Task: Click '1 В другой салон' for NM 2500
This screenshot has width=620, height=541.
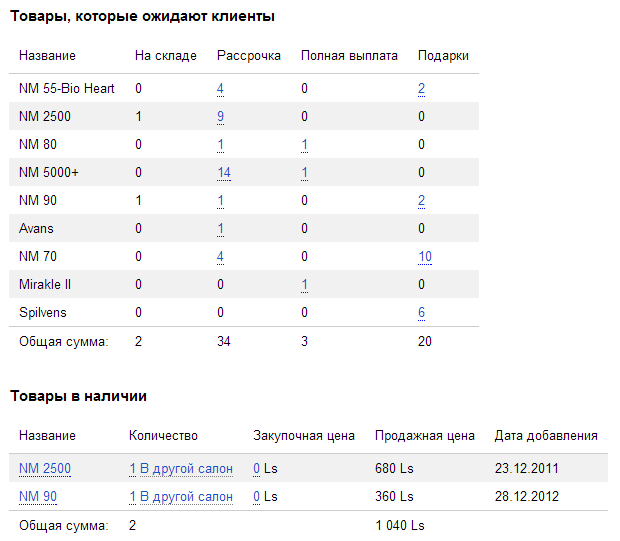Action: (181, 468)
